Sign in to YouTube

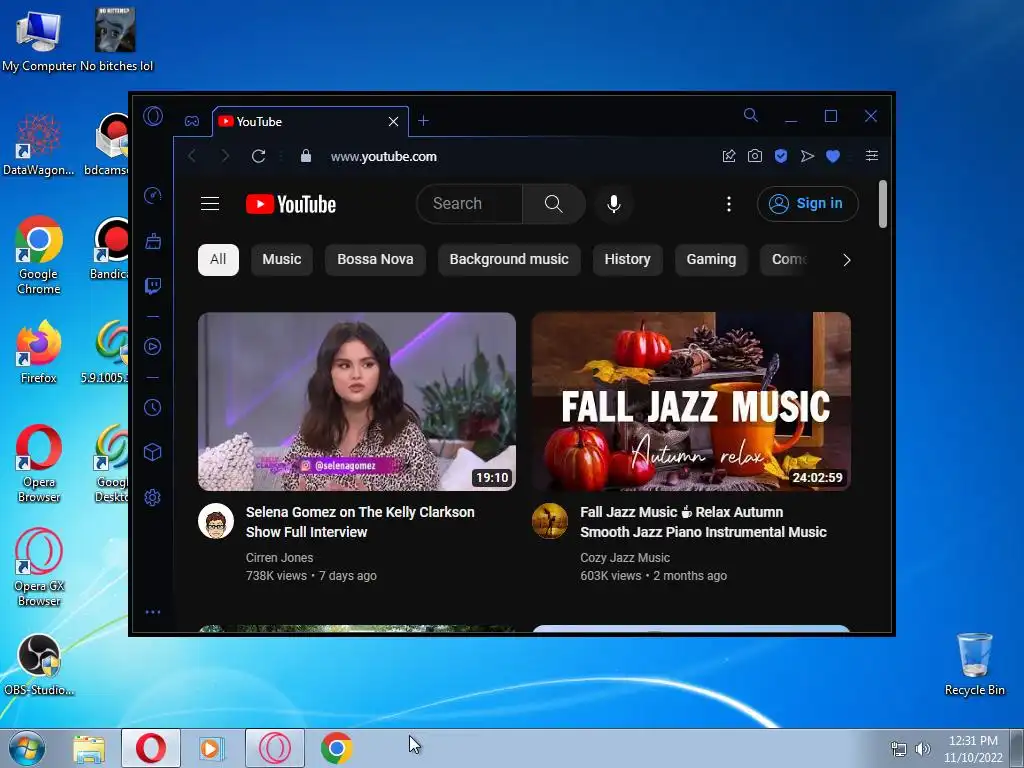[x=808, y=204]
